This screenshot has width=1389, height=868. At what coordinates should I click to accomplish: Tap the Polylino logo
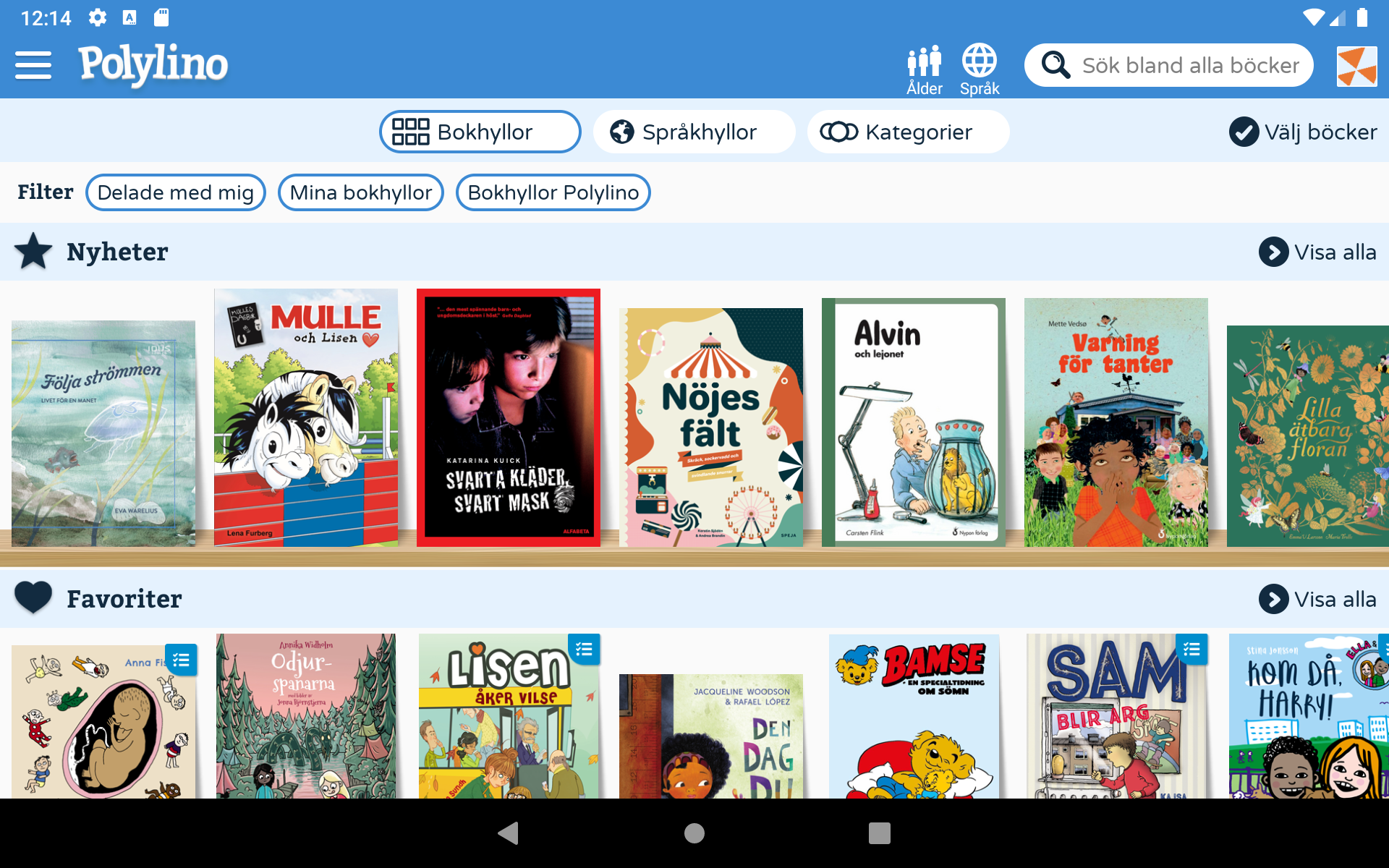click(x=153, y=64)
